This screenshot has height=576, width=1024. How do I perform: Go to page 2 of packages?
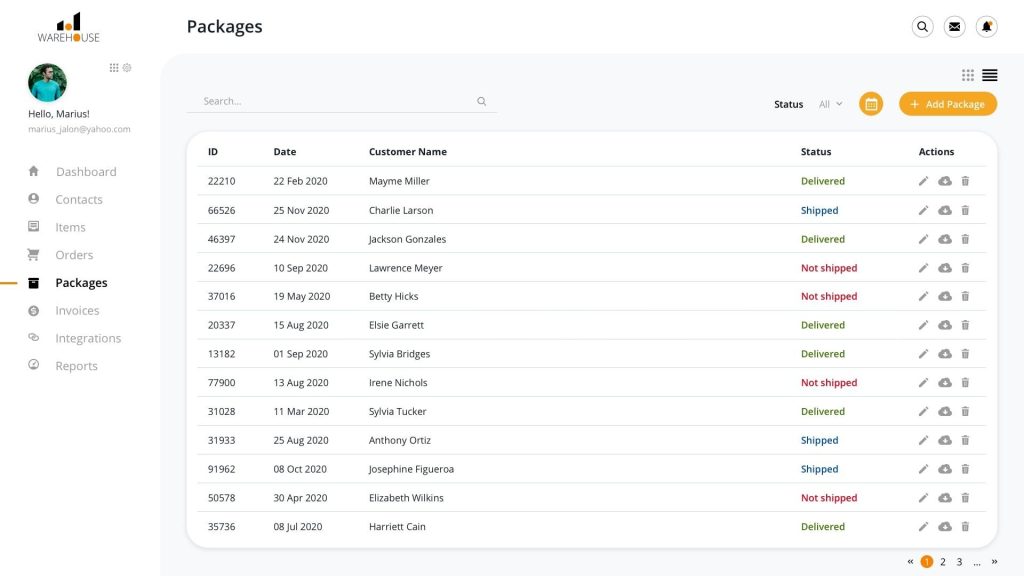[943, 562]
